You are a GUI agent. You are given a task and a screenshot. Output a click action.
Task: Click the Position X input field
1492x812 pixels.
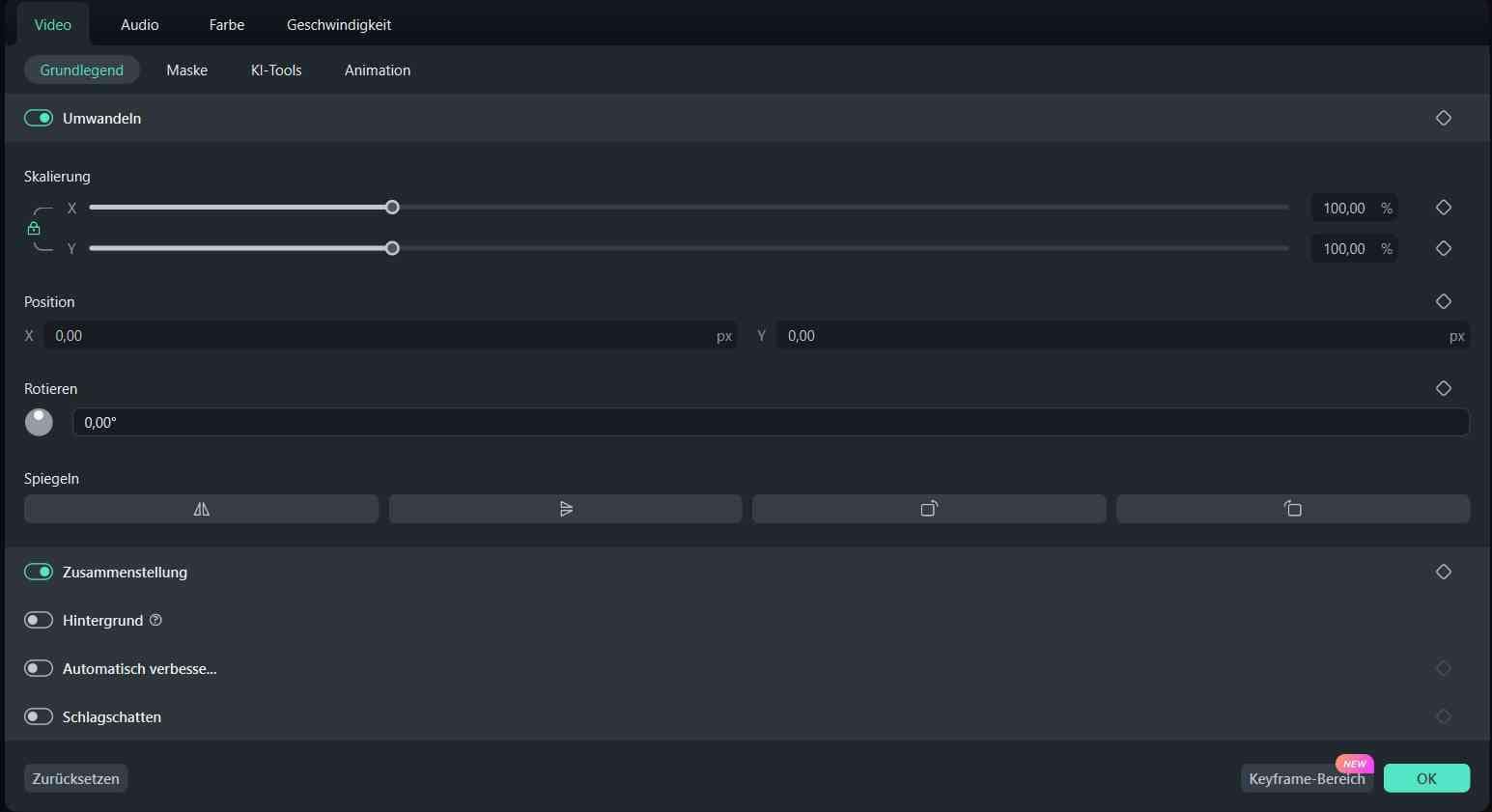(x=390, y=336)
